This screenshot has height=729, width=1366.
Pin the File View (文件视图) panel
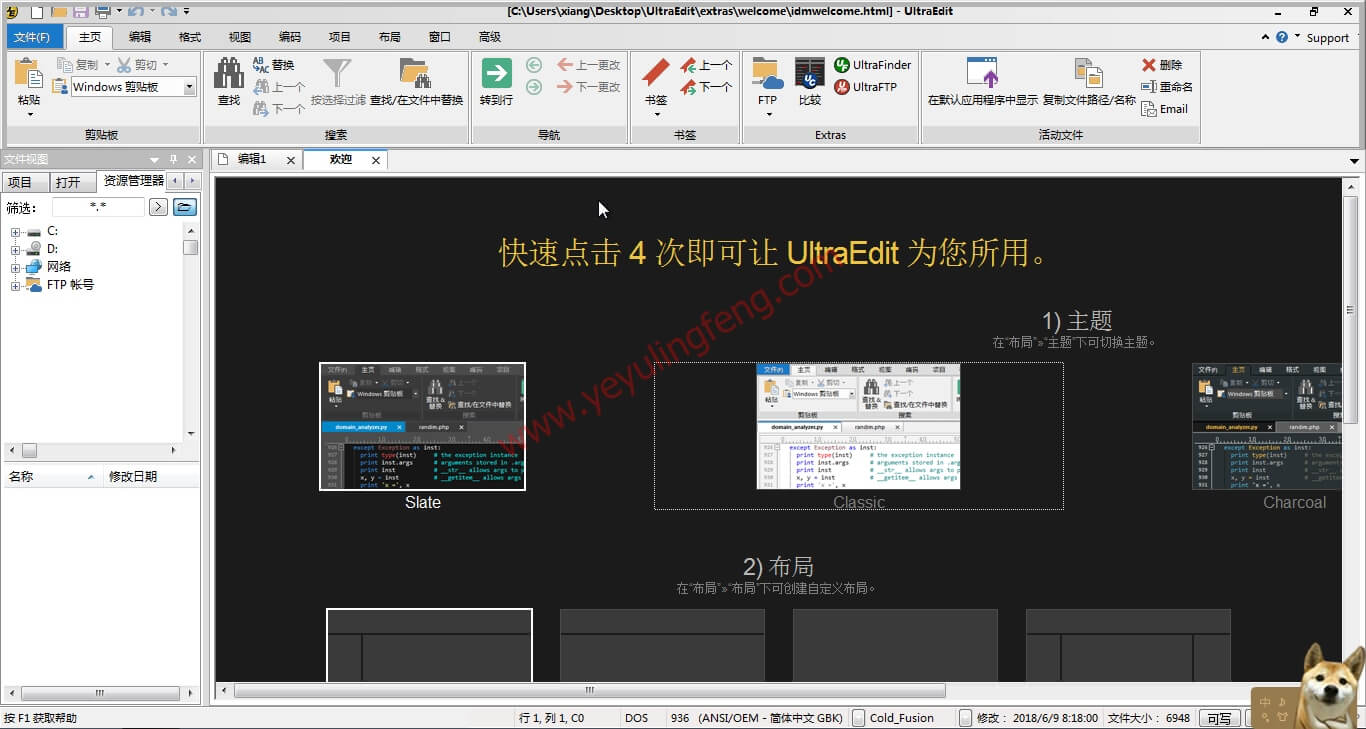[173, 159]
